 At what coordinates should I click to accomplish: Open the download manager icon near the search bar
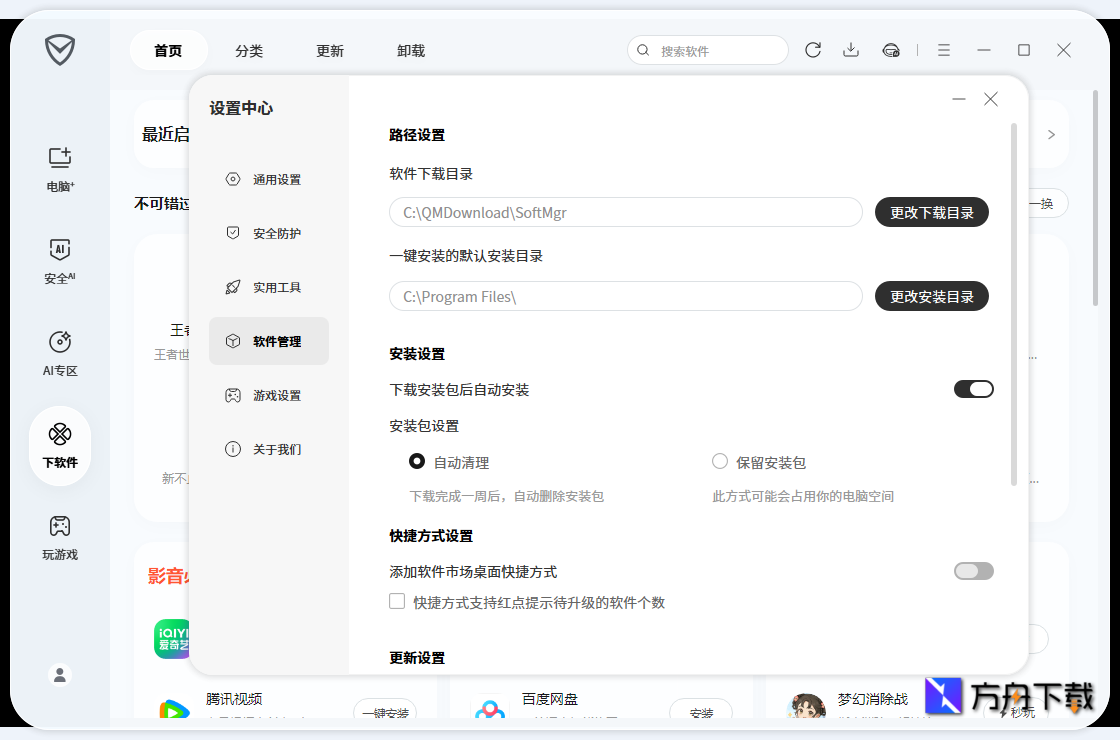click(851, 49)
